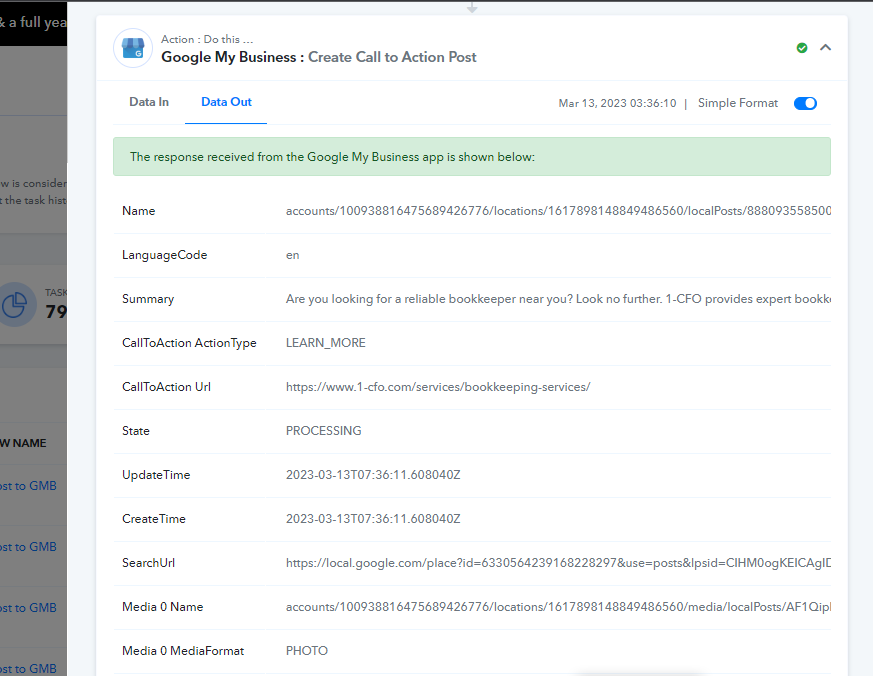Image resolution: width=873 pixels, height=676 pixels.
Task: Click the 'Action : Do this ...' label
Action: [207, 40]
